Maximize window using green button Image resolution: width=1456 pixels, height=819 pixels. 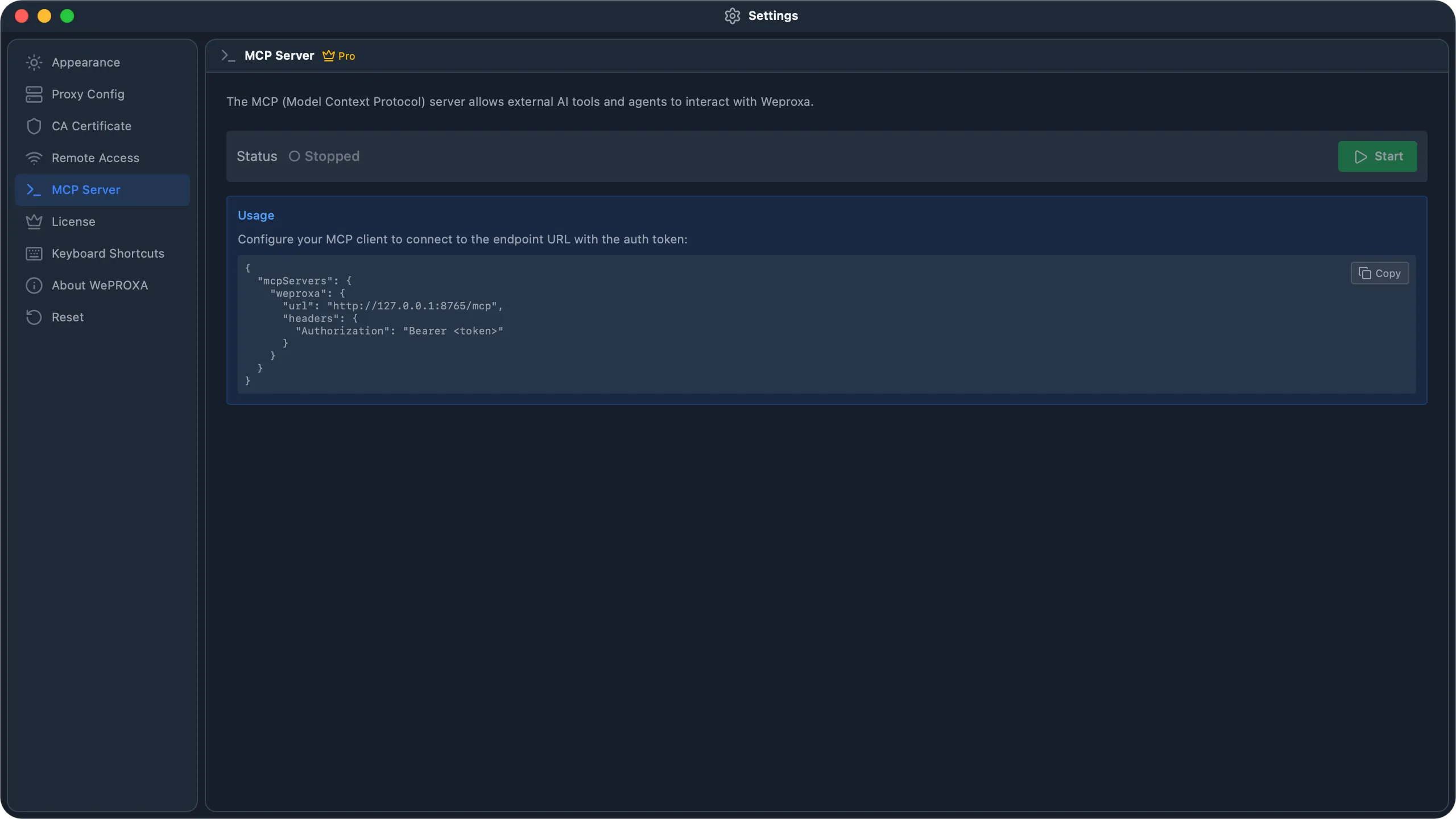click(x=67, y=16)
